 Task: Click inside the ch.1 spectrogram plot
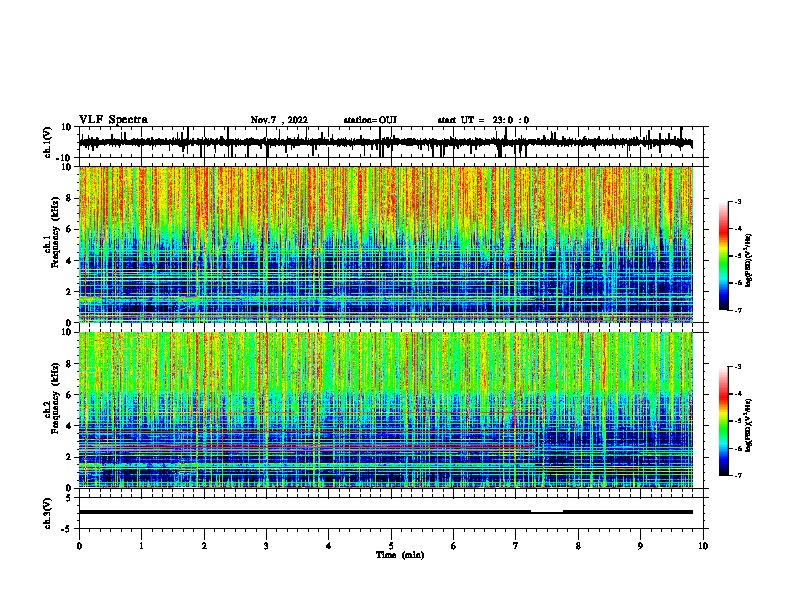point(385,244)
